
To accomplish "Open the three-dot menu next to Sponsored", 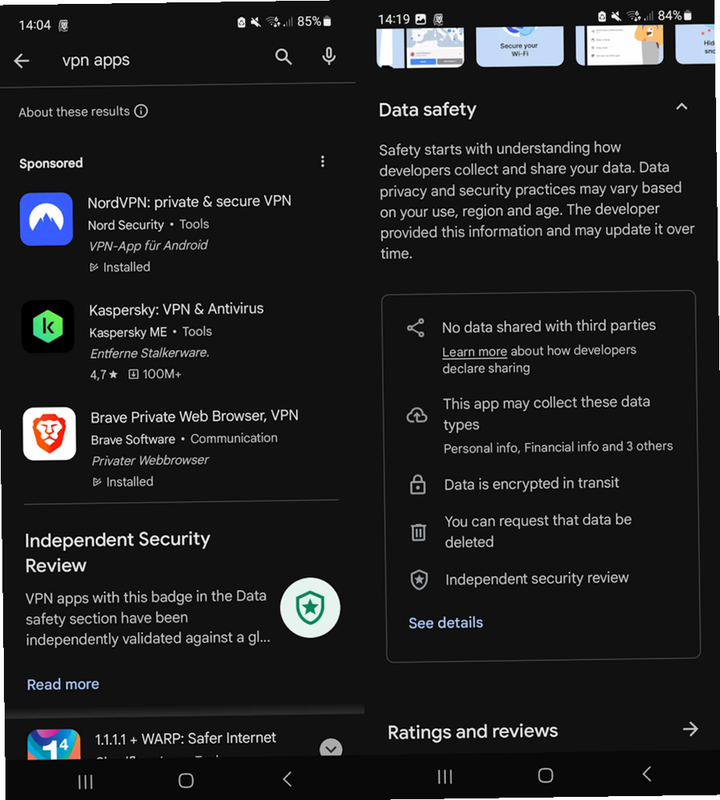I will pyautogui.click(x=322, y=162).
